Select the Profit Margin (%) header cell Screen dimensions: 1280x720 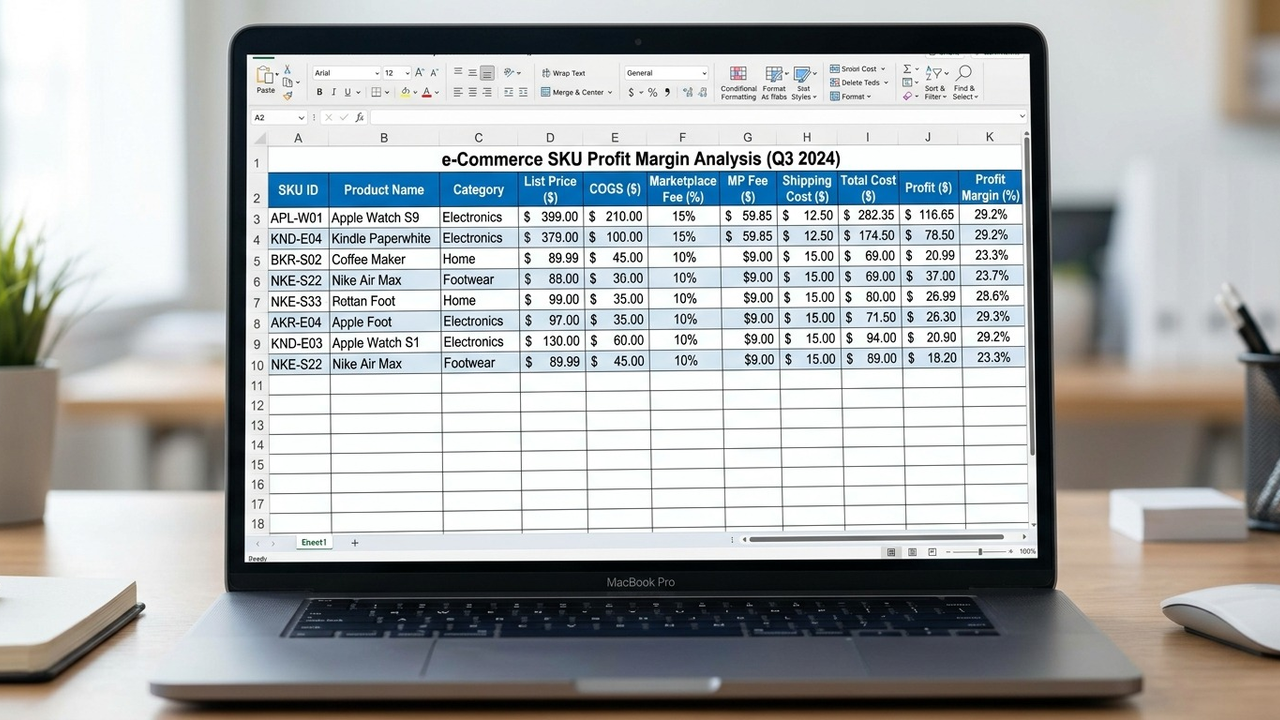(x=990, y=188)
